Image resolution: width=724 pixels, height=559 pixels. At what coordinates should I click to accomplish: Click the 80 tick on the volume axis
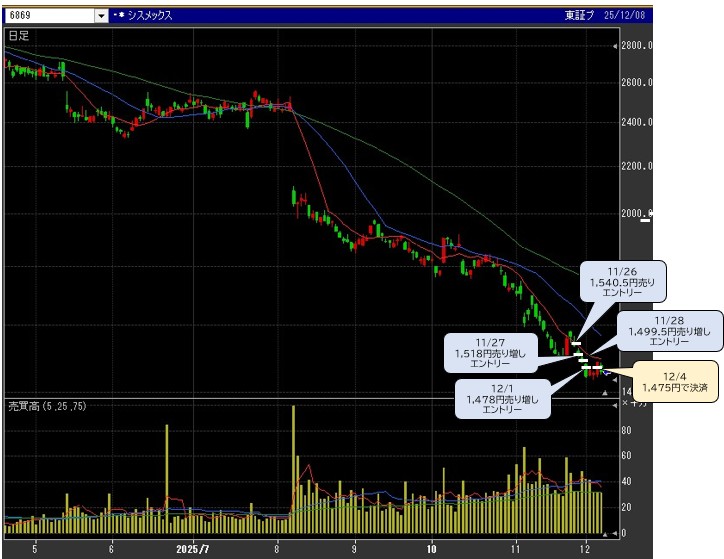click(x=627, y=429)
